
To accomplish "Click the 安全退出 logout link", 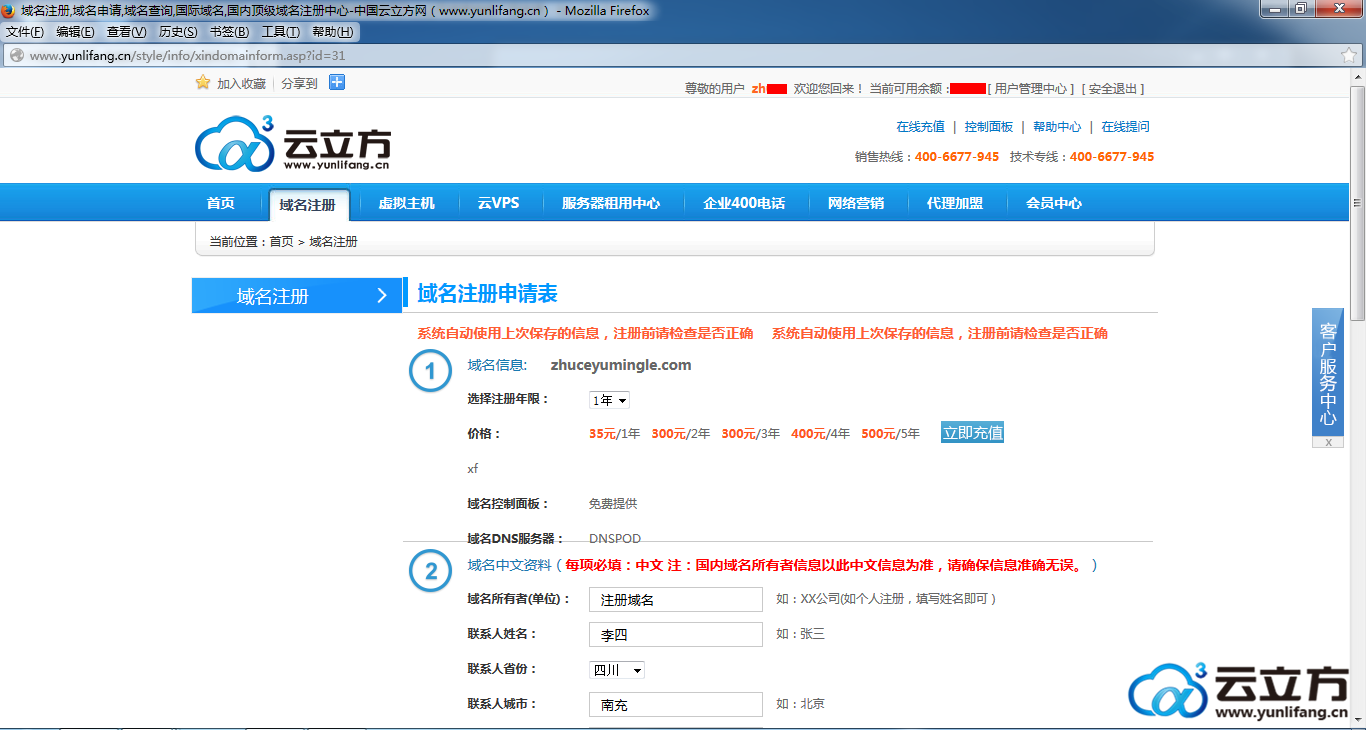I will pyautogui.click(x=1113, y=89).
